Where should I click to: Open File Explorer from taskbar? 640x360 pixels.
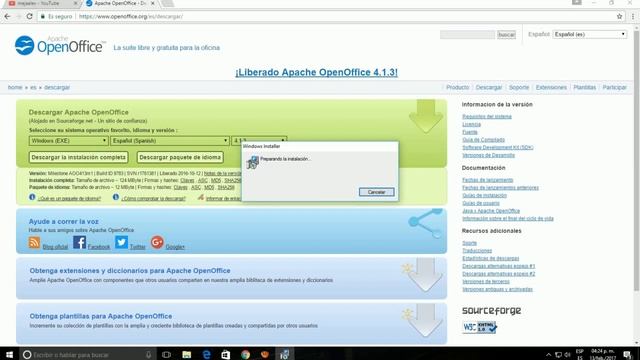click(x=187, y=355)
